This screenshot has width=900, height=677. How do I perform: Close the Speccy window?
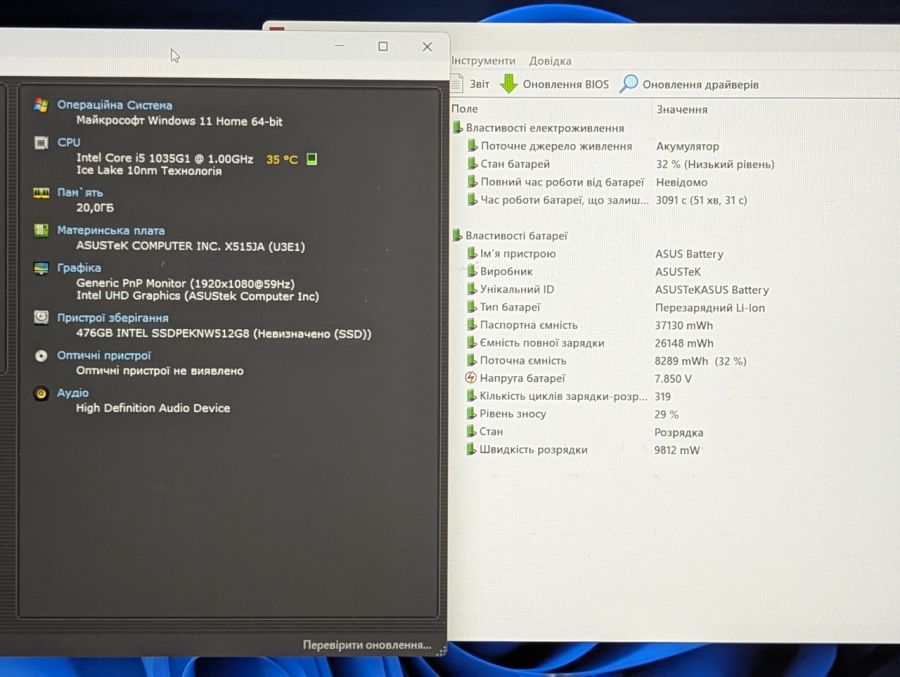click(x=427, y=47)
